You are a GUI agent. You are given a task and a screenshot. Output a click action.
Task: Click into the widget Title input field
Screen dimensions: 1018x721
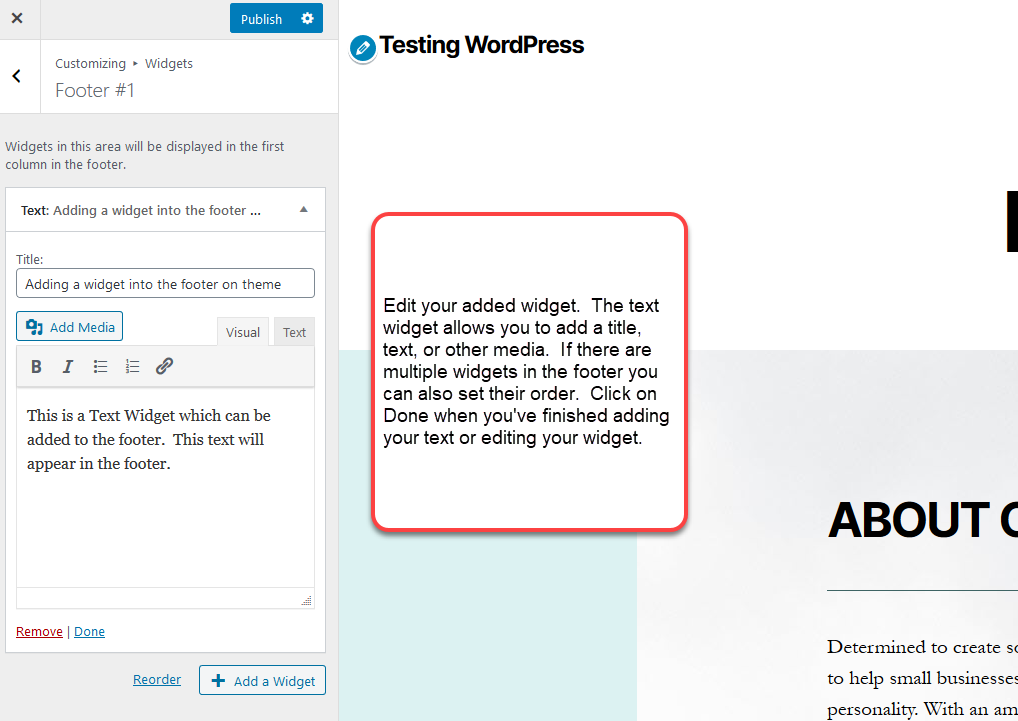coord(166,284)
